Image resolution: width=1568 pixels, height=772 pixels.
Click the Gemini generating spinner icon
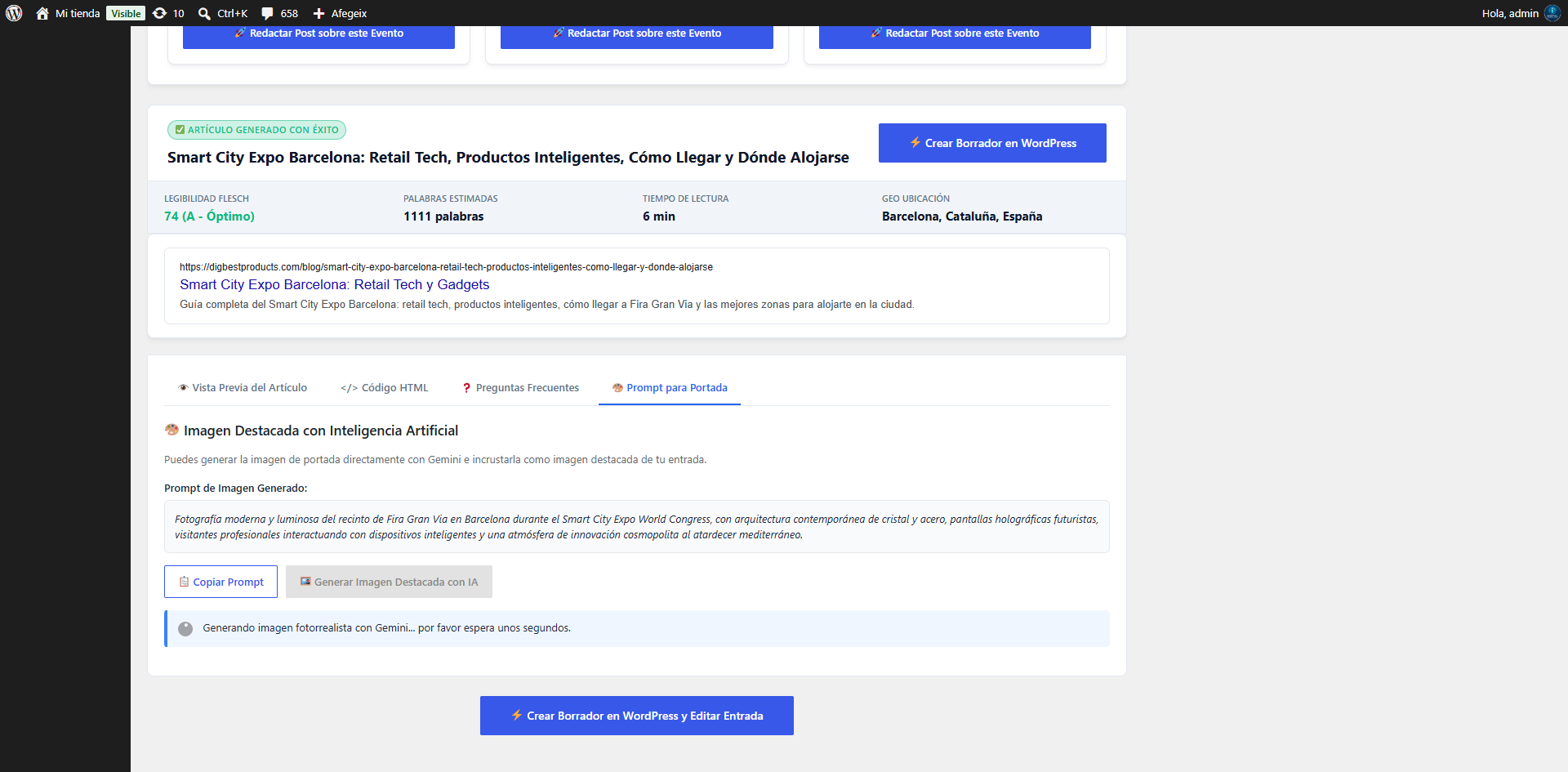[185, 629]
